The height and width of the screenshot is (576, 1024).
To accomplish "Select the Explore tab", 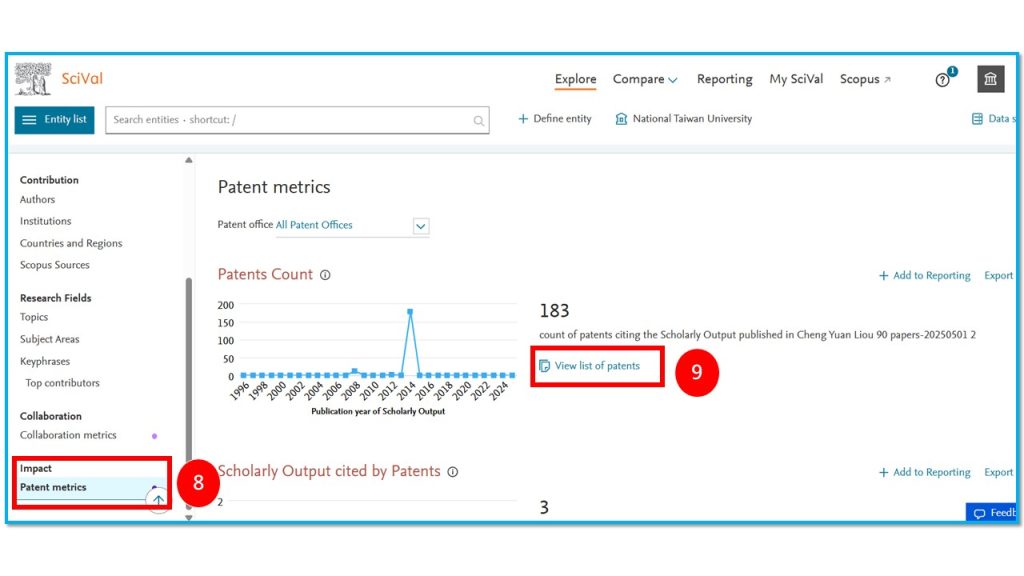I will pyautogui.click(x=575, y=79).
